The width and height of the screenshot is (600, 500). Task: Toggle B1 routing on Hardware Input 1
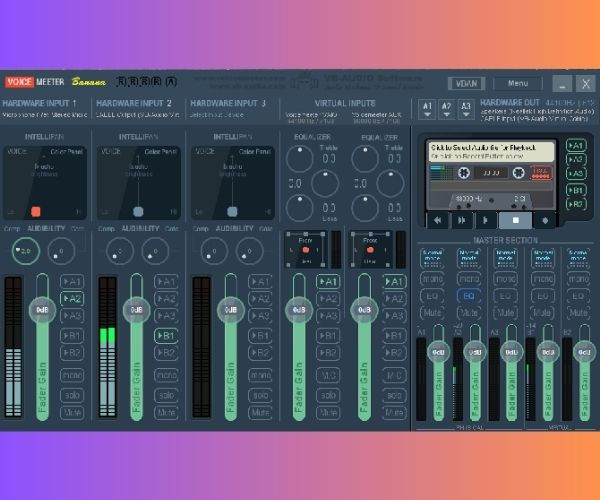point(72,336)
